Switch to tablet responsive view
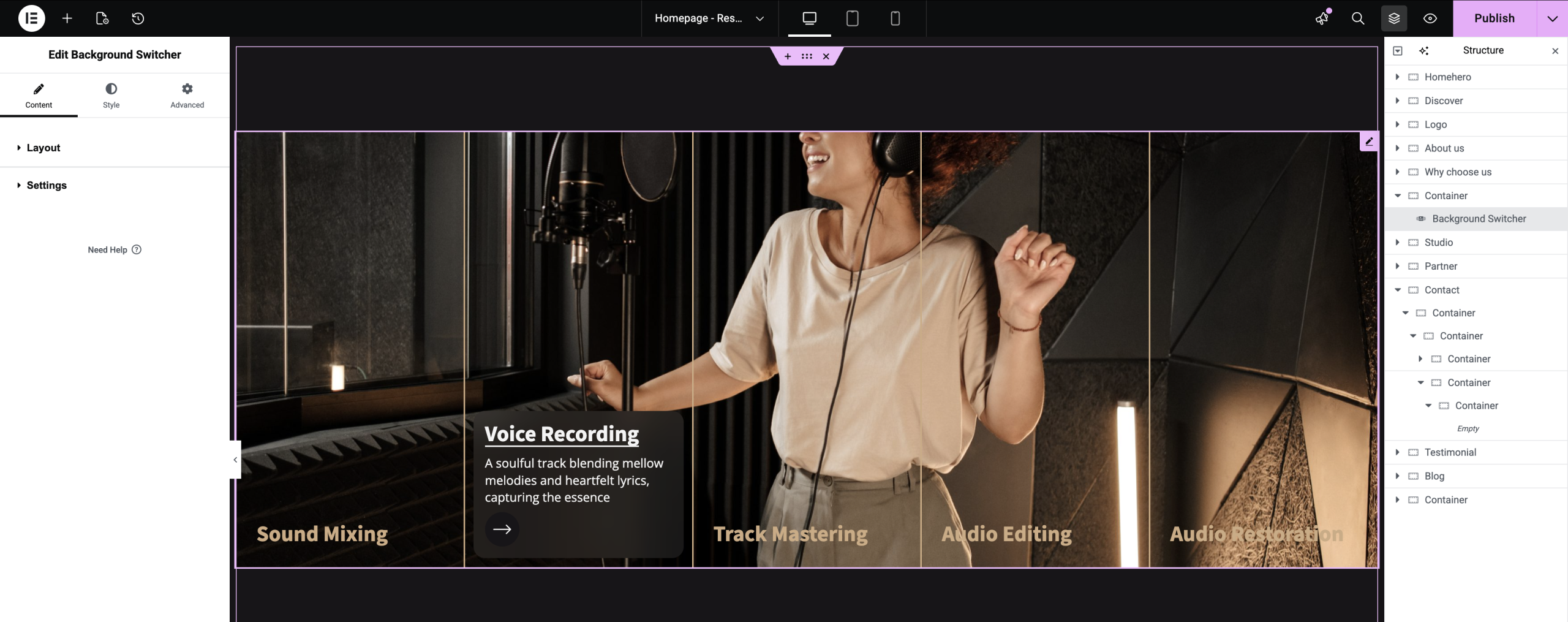 click(852, 18)
